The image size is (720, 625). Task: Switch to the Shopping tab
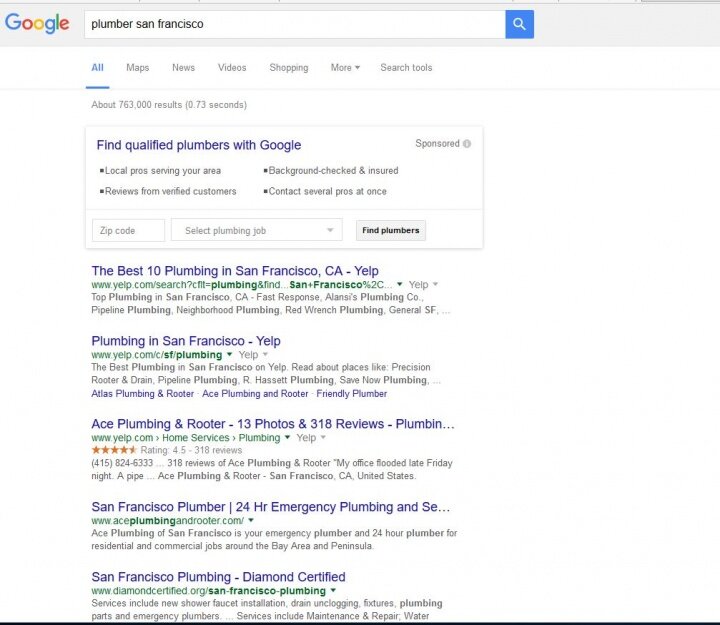tap(289, 68)
